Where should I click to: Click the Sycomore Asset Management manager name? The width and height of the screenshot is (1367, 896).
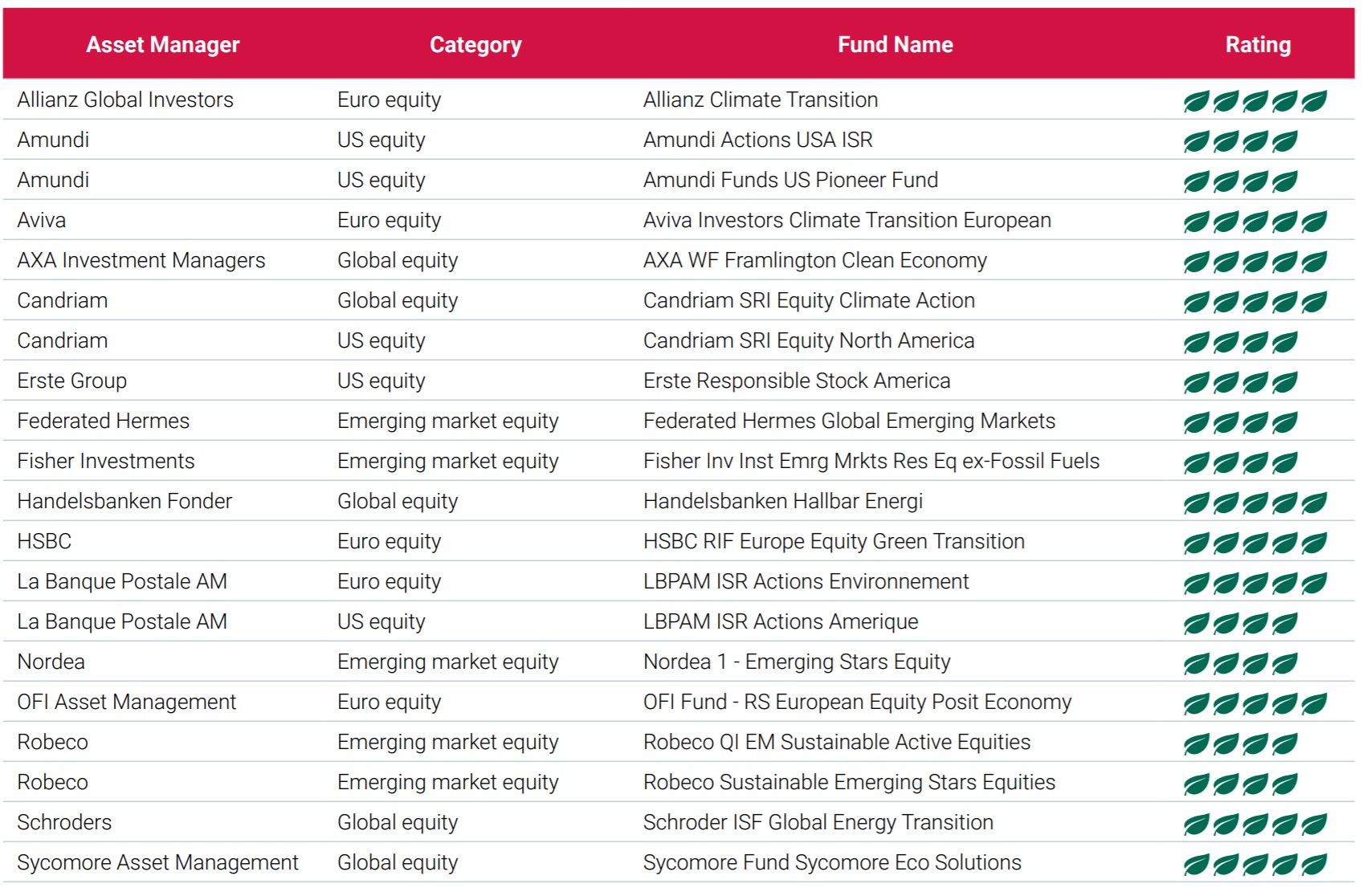[157, 862]
